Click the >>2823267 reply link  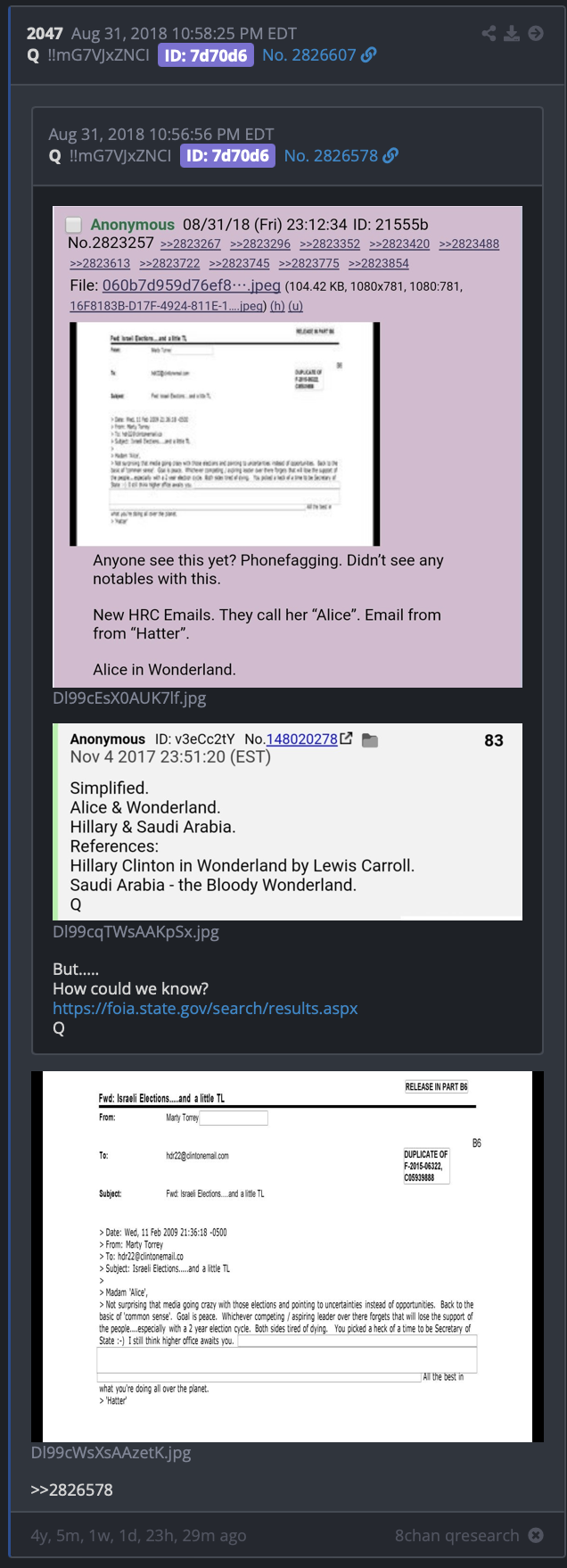(x=191, y=243)
